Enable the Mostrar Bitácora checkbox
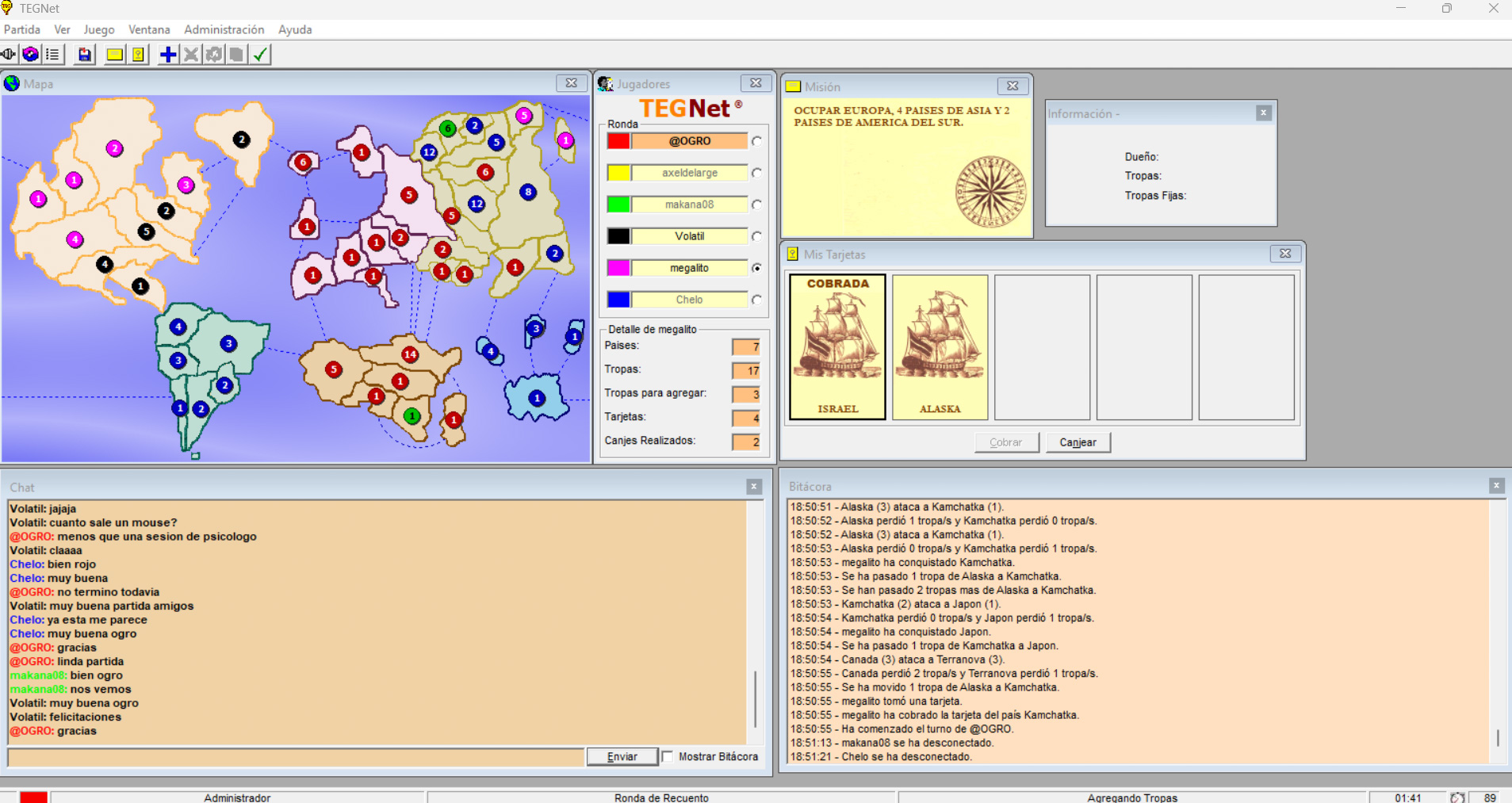The width and height of the screenshot is (1512, 803). (668, 757)
